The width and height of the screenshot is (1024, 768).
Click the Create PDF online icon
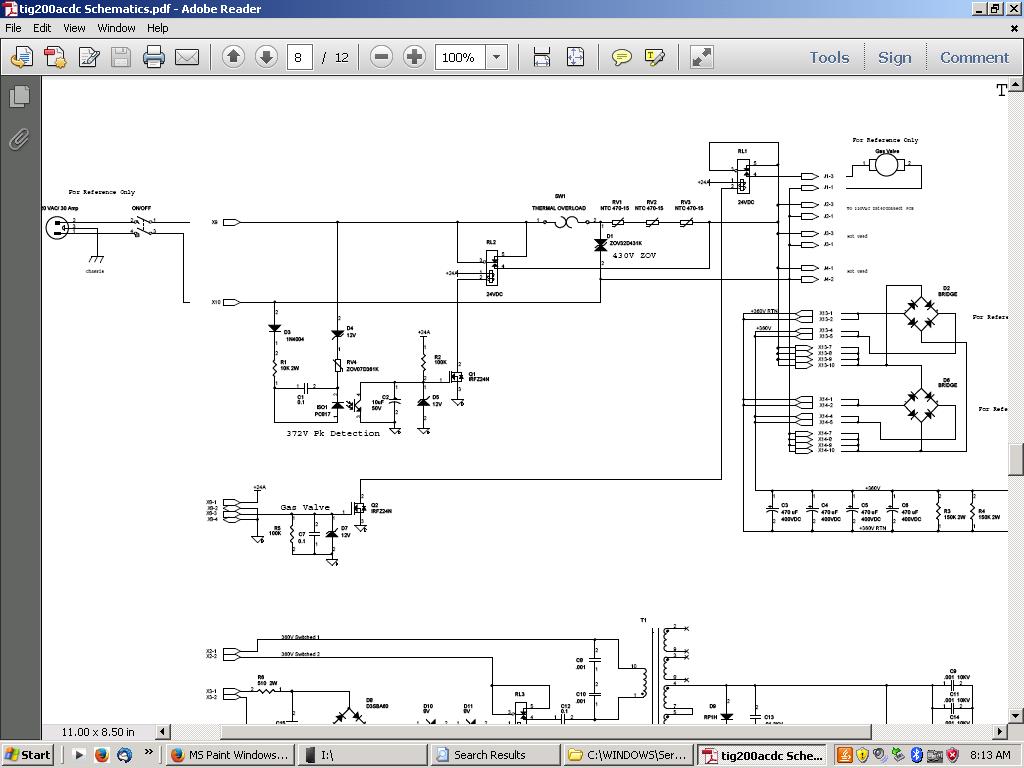pos(22,57)
